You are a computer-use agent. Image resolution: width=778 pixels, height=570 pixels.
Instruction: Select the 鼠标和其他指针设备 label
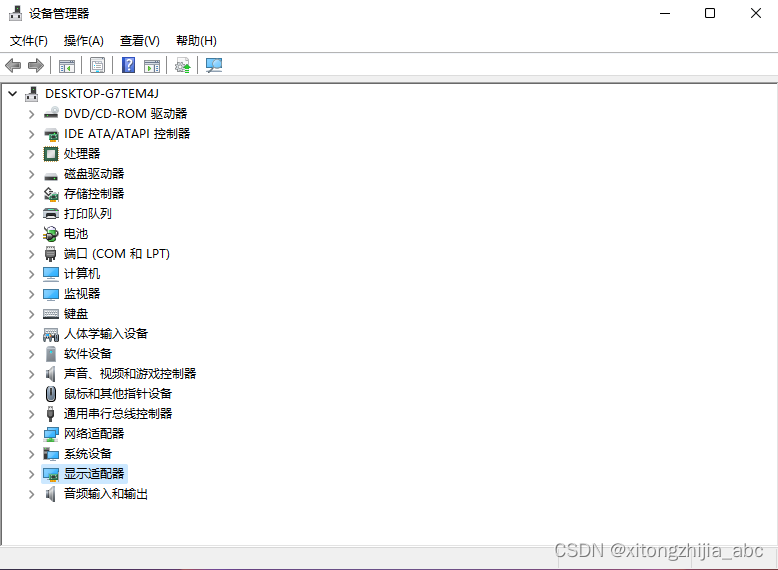pyautogui.click(x=118, y=394)
